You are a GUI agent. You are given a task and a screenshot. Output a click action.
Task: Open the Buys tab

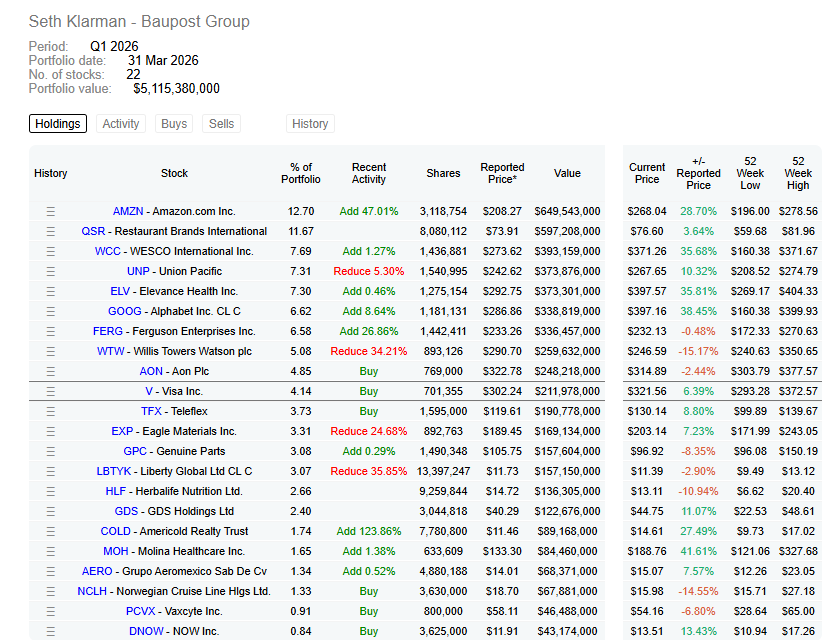174,124
